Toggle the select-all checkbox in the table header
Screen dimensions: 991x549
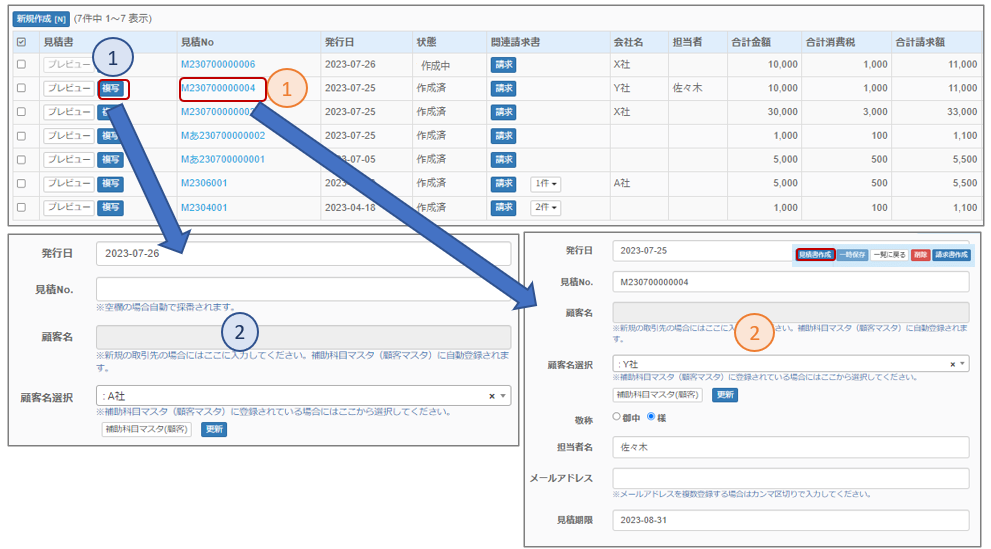[x=21, y=42]
